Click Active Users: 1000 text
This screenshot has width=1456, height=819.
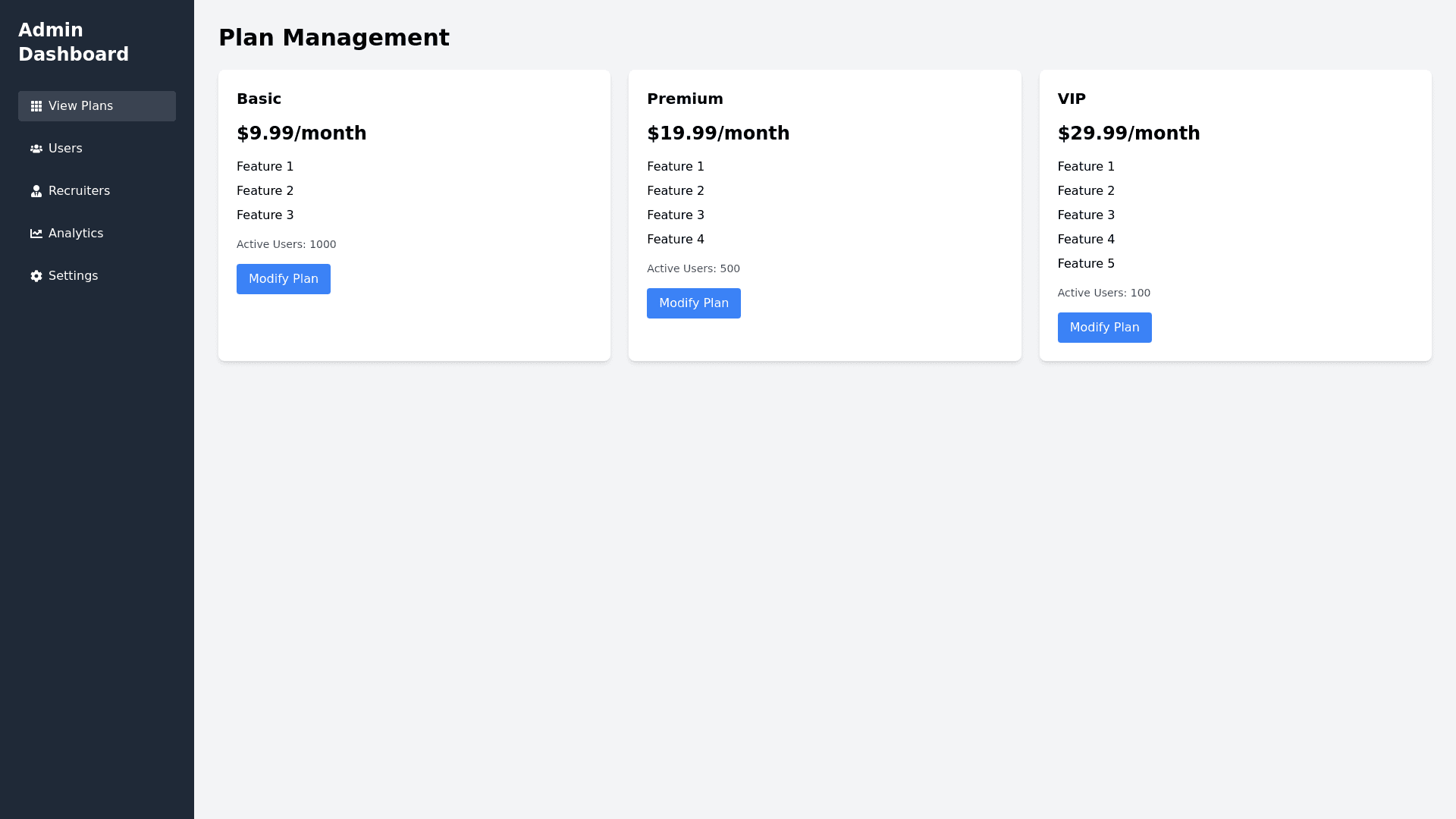click(x=286, y=244)
